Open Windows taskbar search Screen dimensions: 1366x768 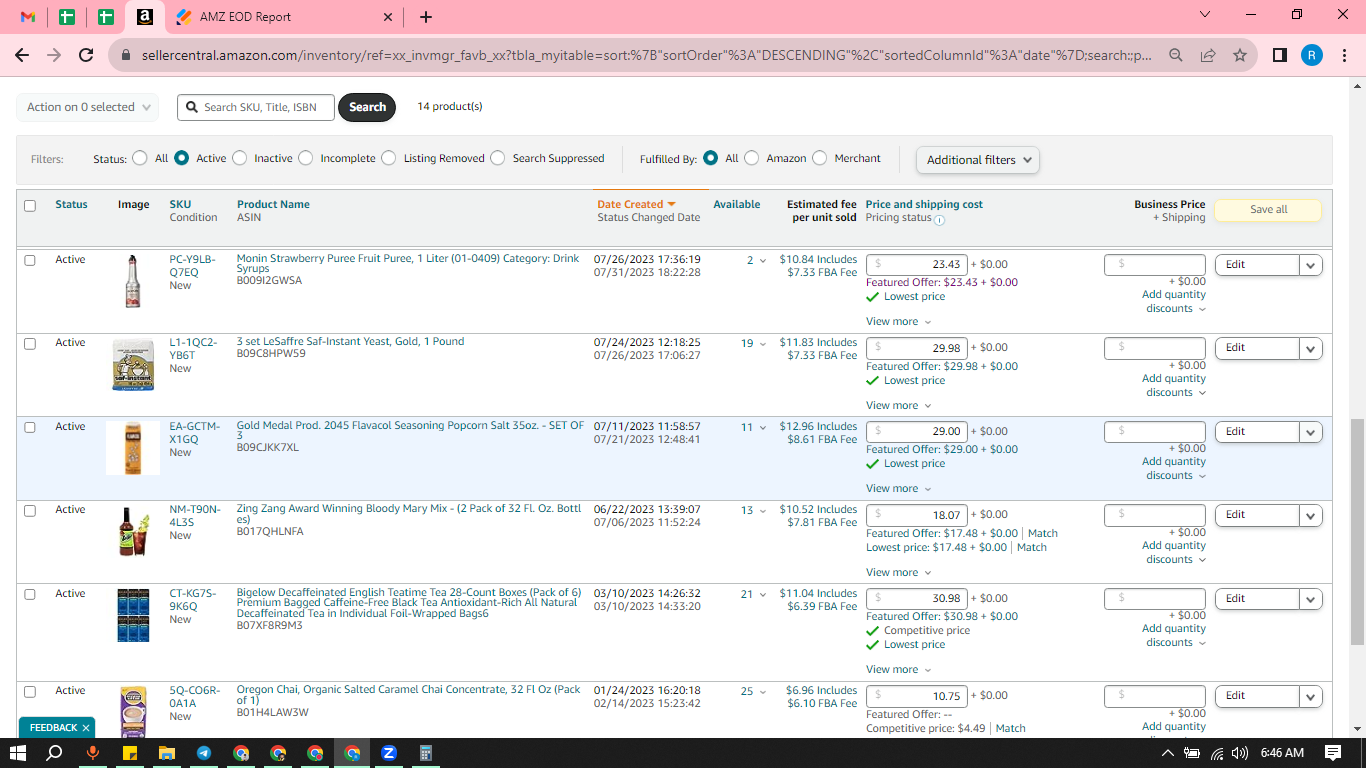pos(55,753)
